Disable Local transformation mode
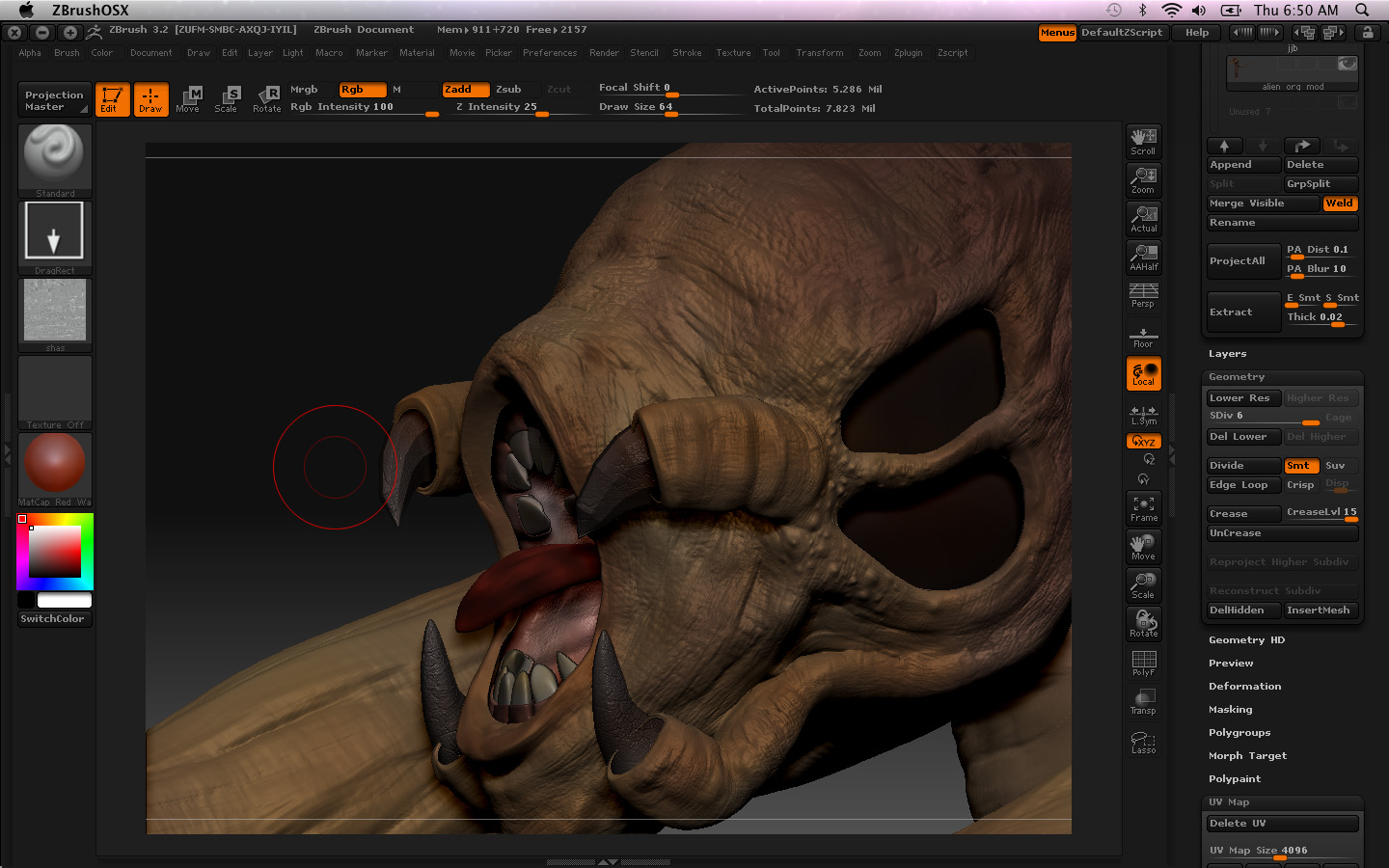This screenshot has height=868, width=1389. [x=1143, y=374]
